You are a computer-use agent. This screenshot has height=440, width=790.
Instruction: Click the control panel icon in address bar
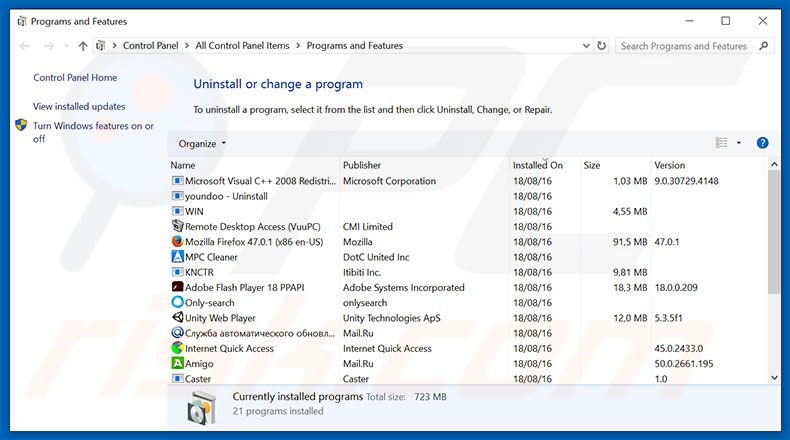(x=101, y=45)
